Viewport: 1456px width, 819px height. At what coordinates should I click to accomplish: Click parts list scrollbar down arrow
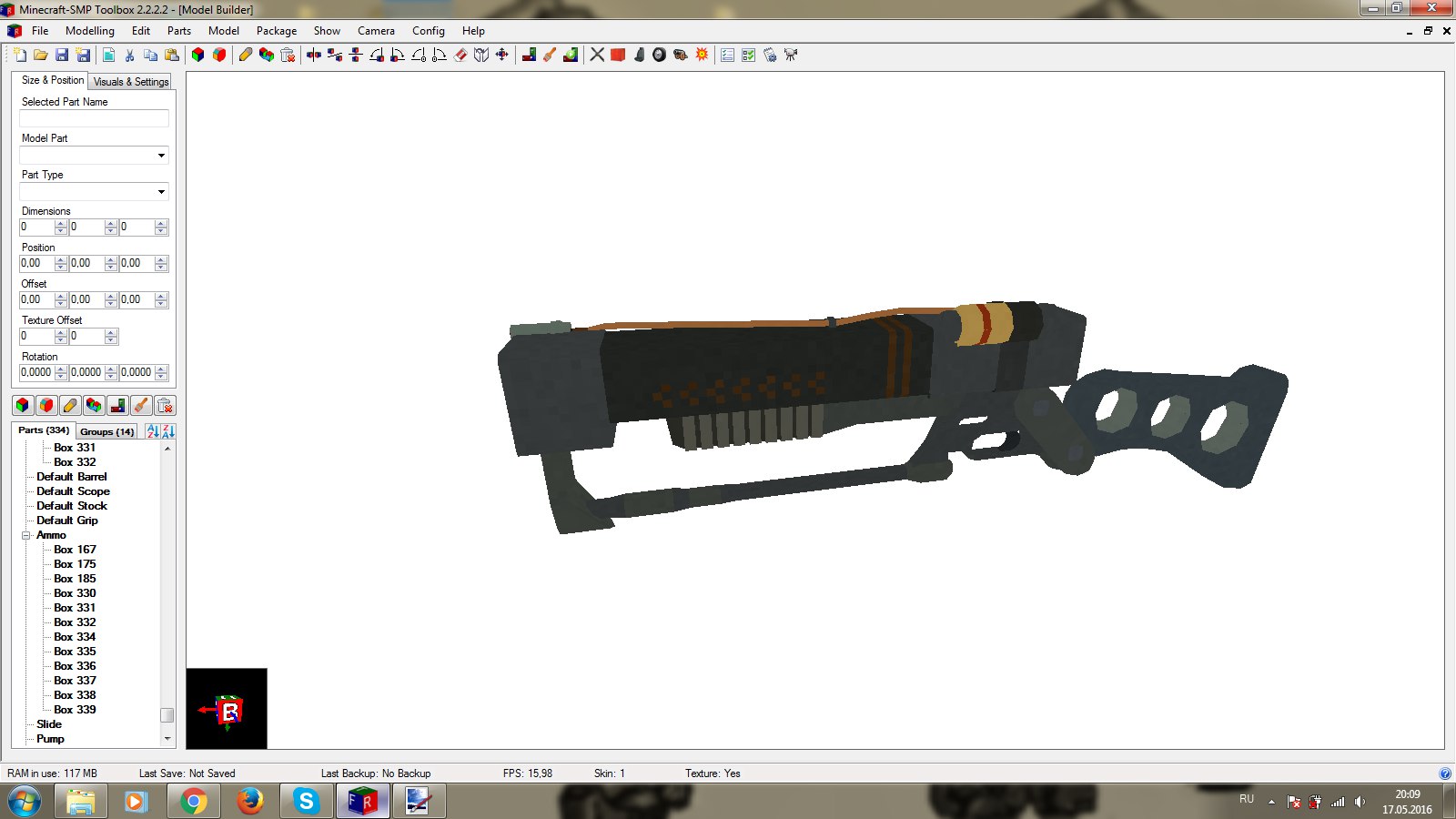(x=167, y=739)
